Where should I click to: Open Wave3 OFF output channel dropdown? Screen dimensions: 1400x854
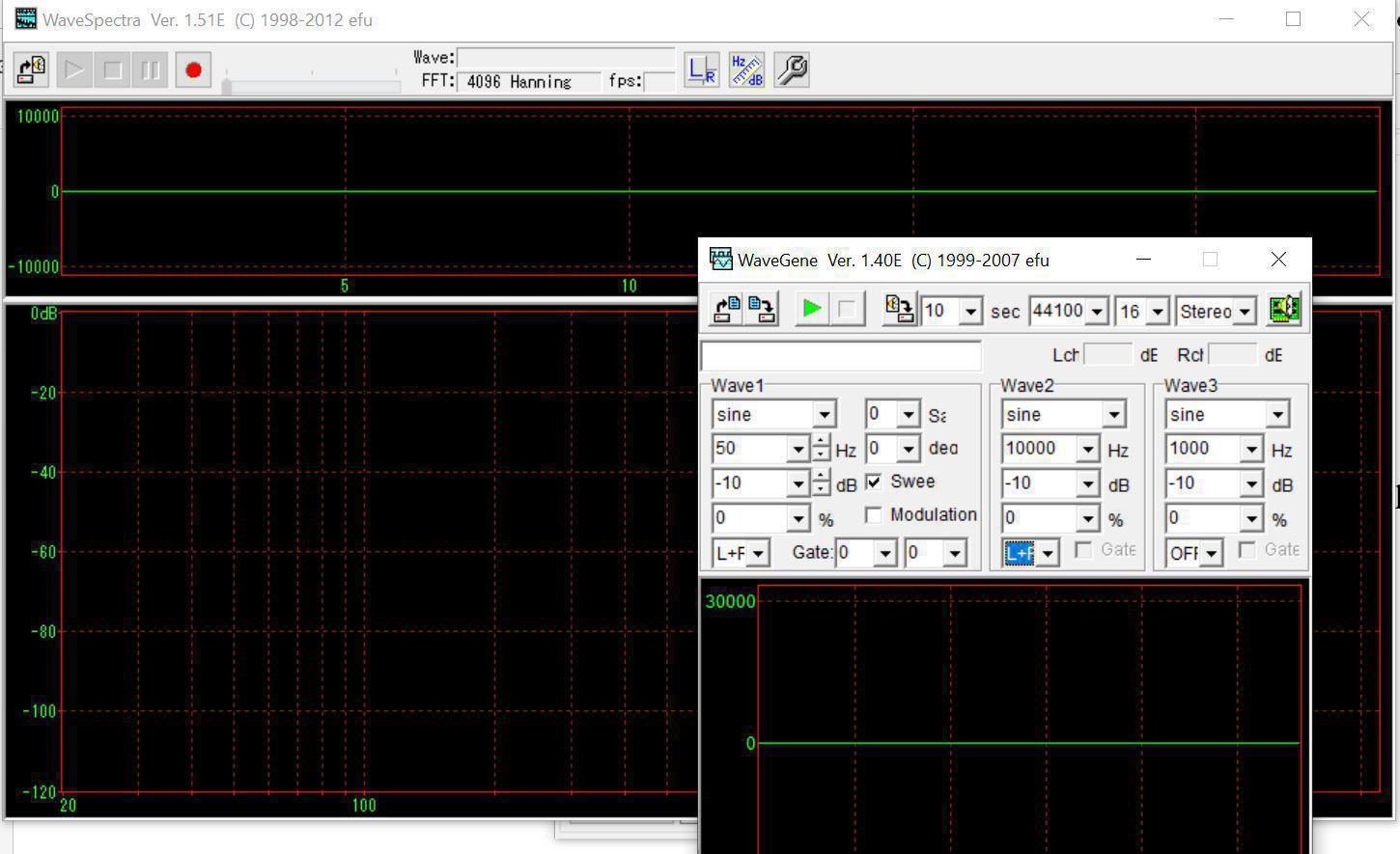tap(1211, 554)
